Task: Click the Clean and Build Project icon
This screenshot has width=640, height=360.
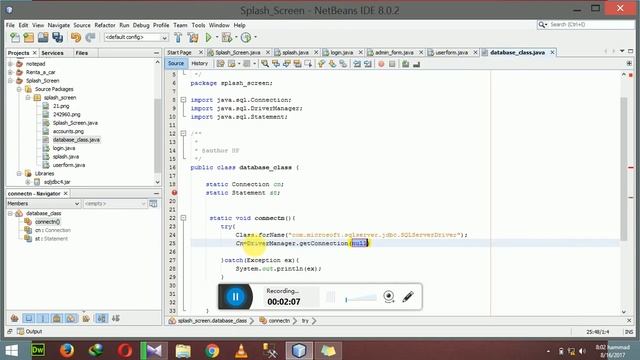Action: [193, 38]
